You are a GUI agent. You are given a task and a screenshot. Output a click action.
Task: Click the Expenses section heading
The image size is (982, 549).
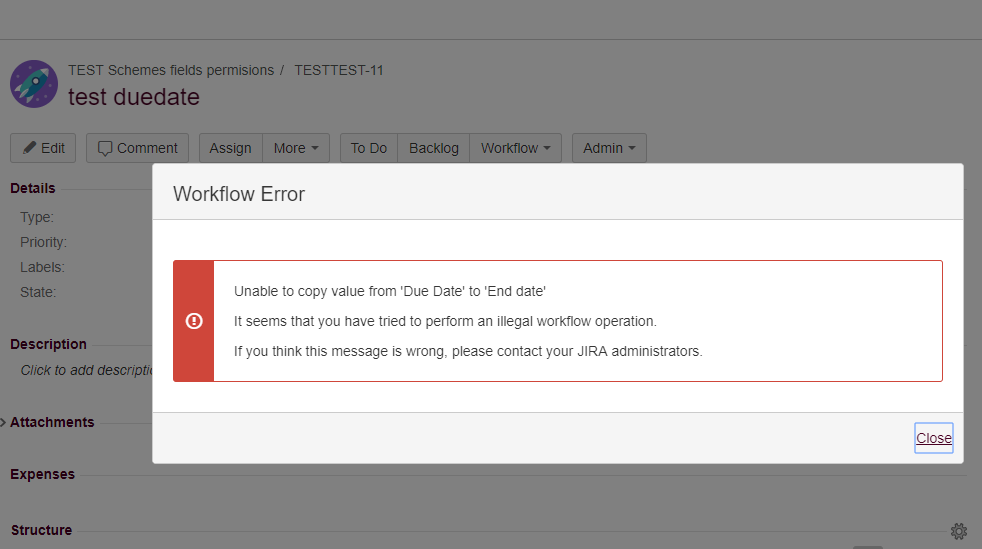tap(43, 475)
